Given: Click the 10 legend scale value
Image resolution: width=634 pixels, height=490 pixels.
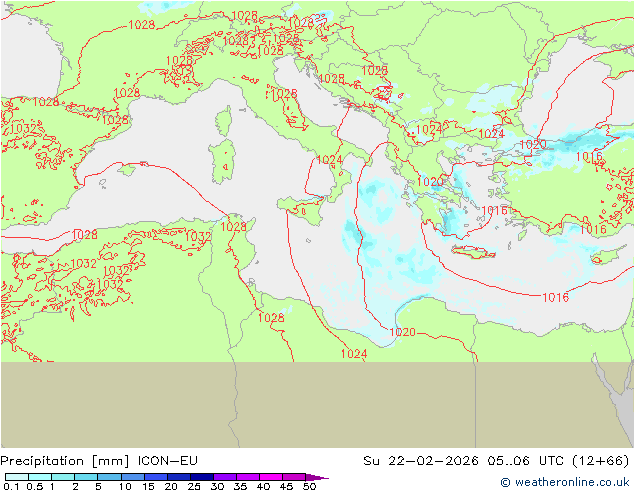Looking at the screenshot, I should coord(125,486).
